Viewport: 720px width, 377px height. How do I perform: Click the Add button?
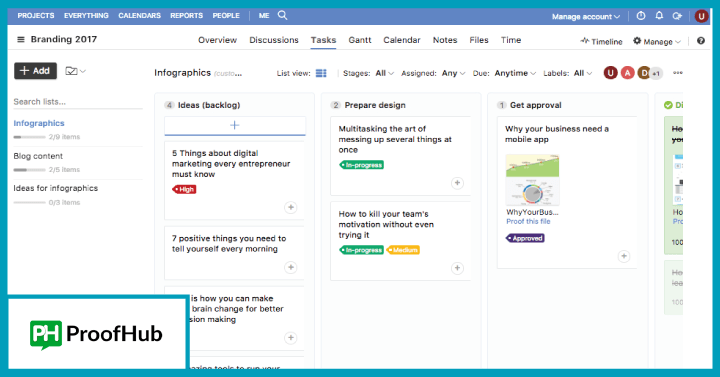tap(35, 71)
